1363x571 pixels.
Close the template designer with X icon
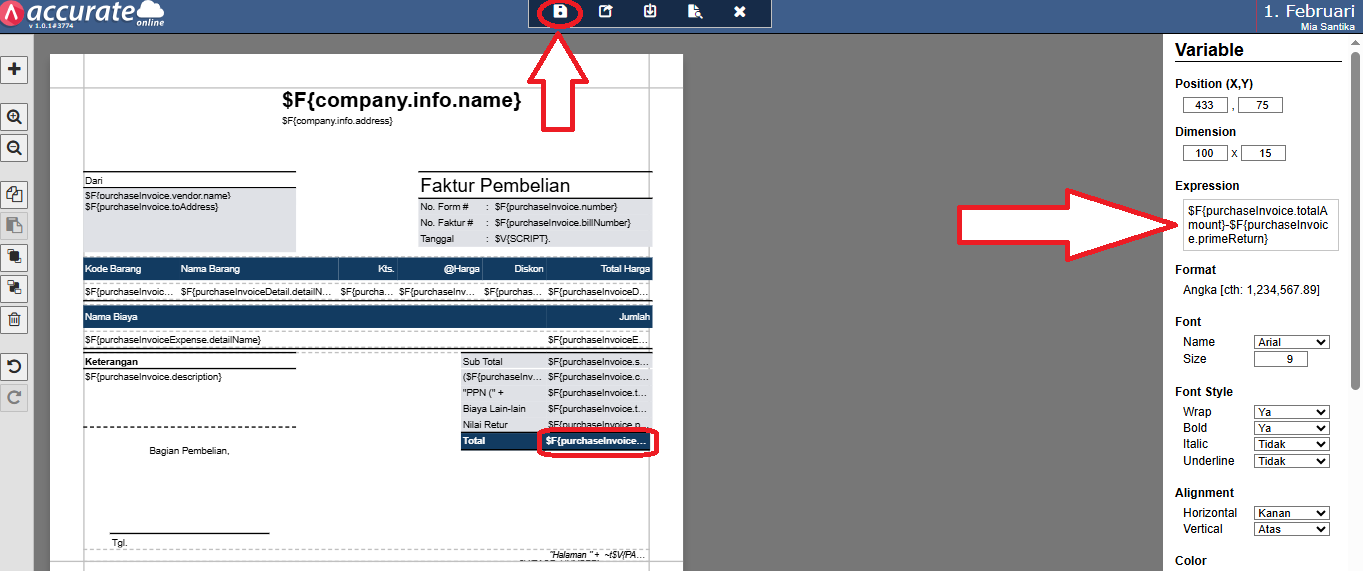(x=740, y=12)
